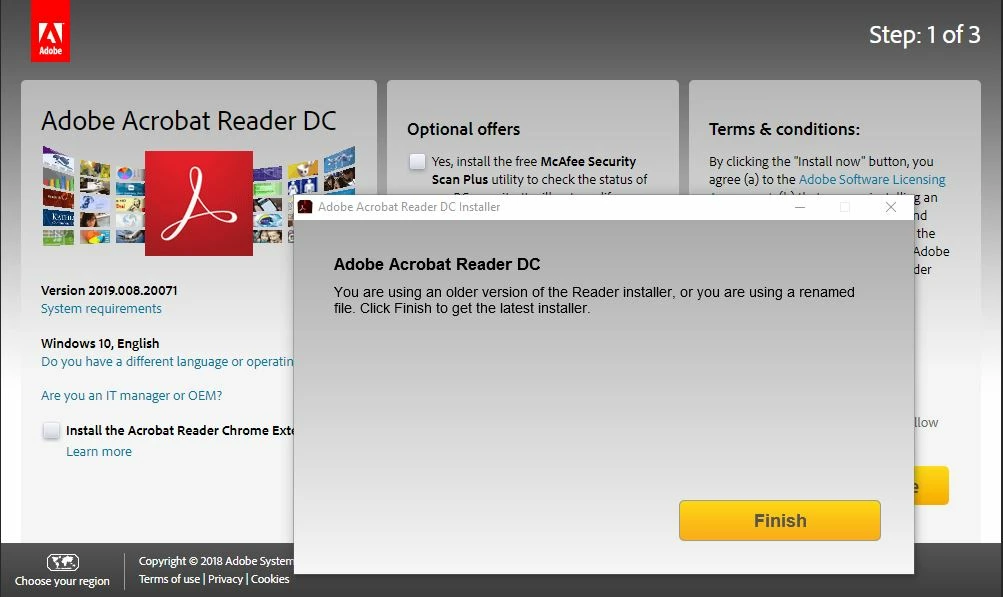The height and width of the screenshot is (597, 1003).
Task: Toggle the Acrobat Reader Chrome Extension checkbox
Action: pos(51,431)
